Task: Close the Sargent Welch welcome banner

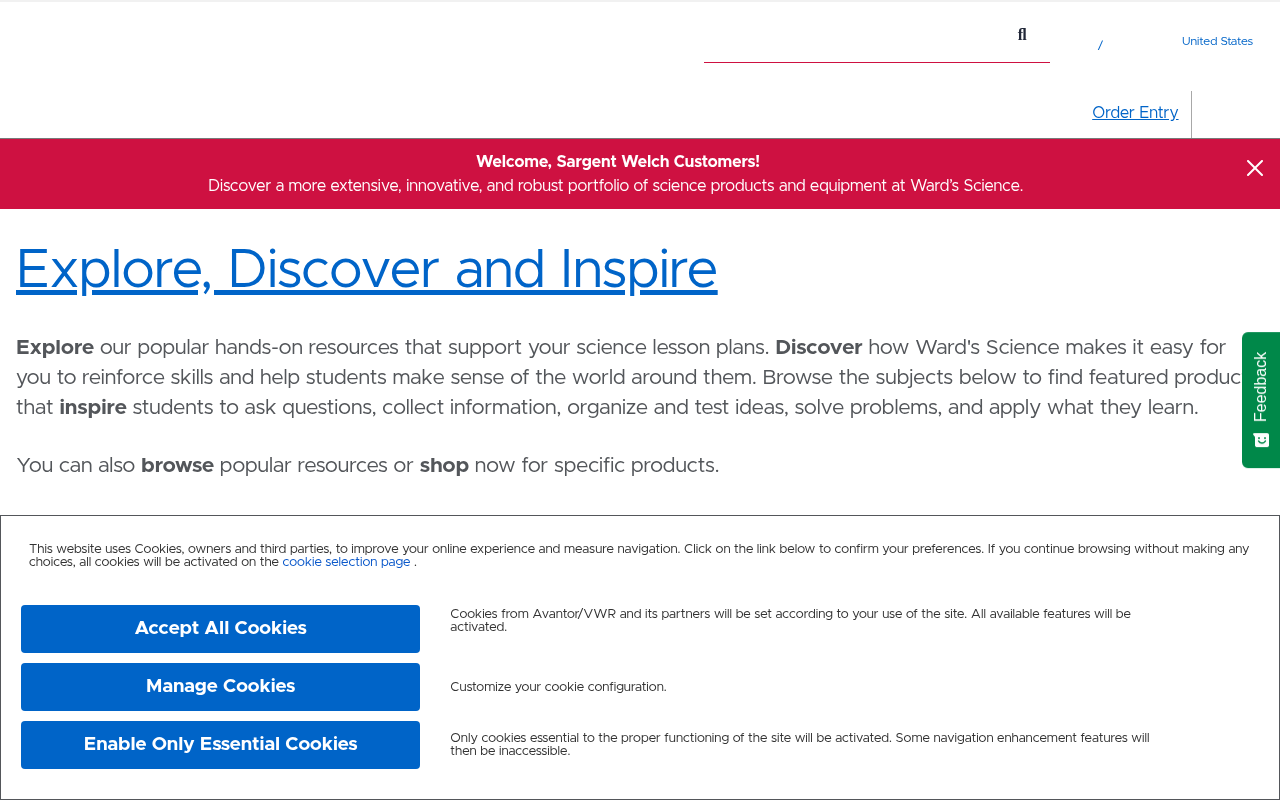Action: coord(1255,168)
